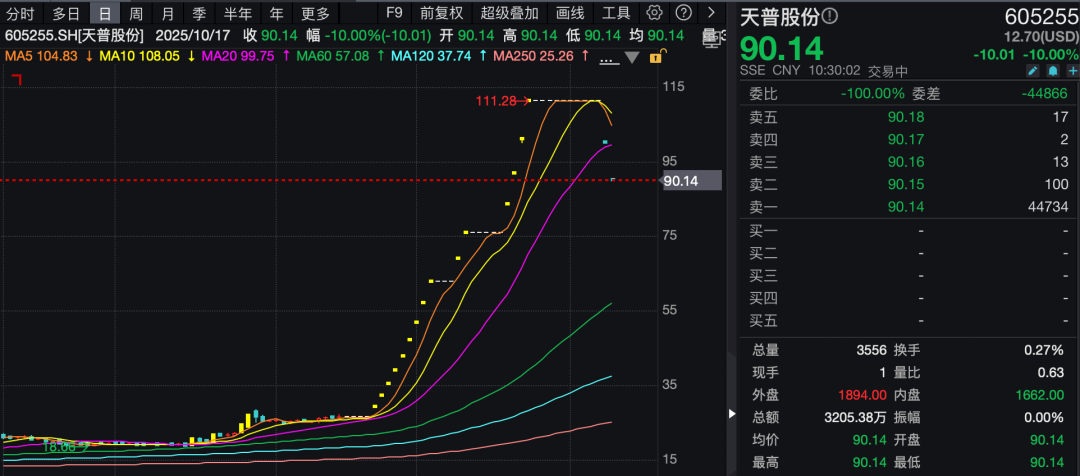The image size is (1080, 476).
Task: Toggle the 超级叠加 overlay option
Action: pos(509,13)
